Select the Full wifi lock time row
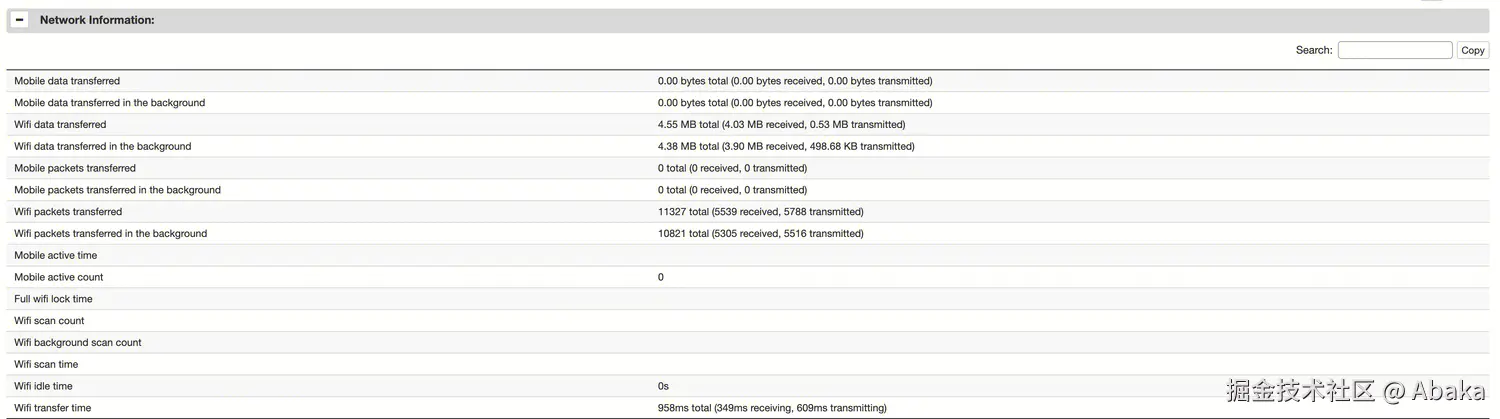The image size is (1500, 419). (x=53, y=299)
